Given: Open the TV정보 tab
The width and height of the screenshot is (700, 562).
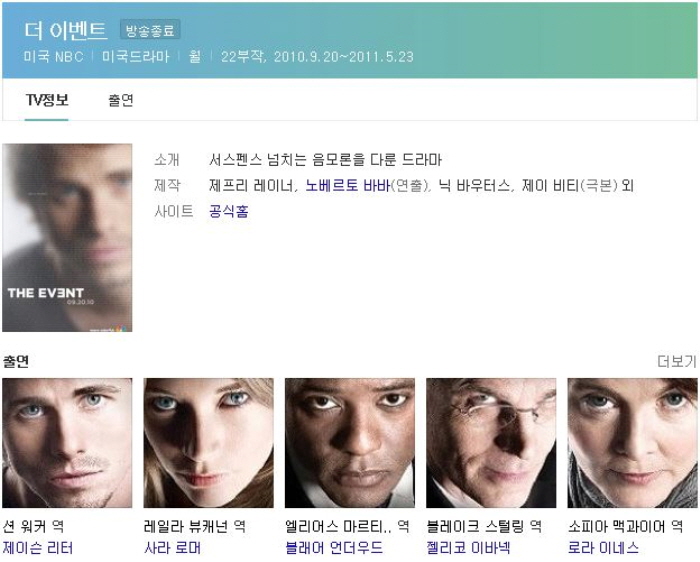Looking at the screenshot, I should [x=46, y=100].
